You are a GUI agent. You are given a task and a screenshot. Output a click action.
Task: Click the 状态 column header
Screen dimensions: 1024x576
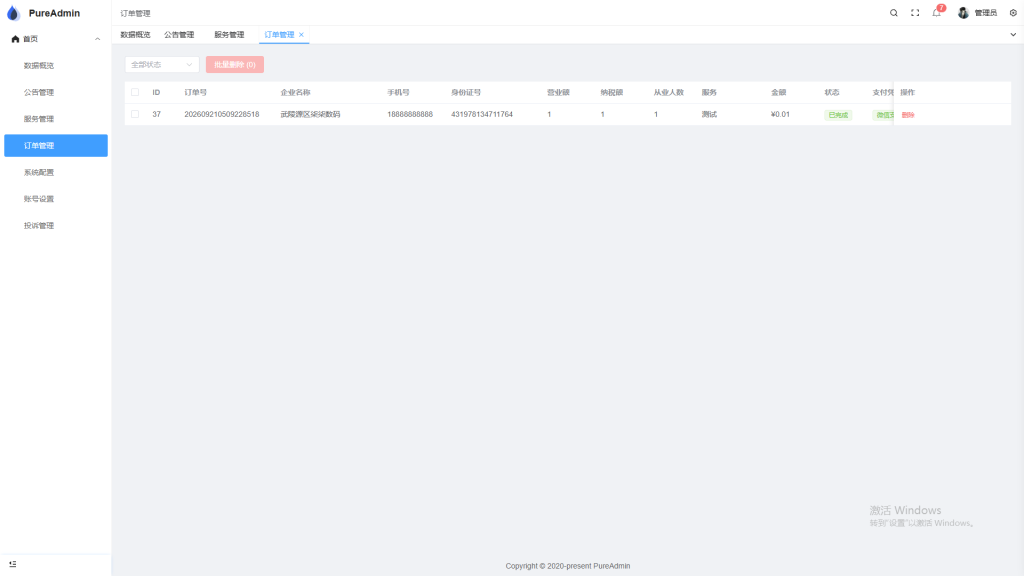pyautogui.click(x=832, y=93)
